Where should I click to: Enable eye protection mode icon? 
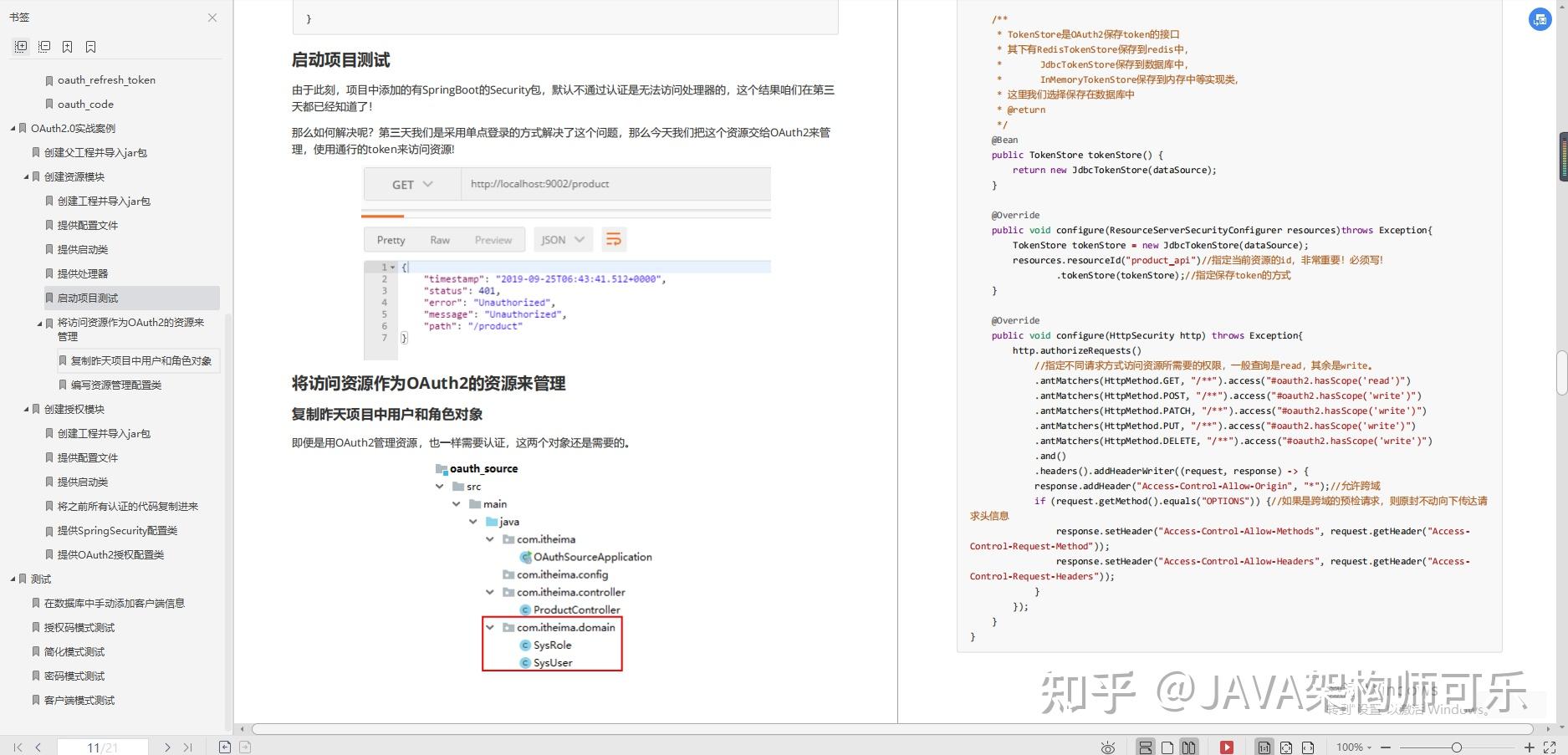(x=1108, y=747)
